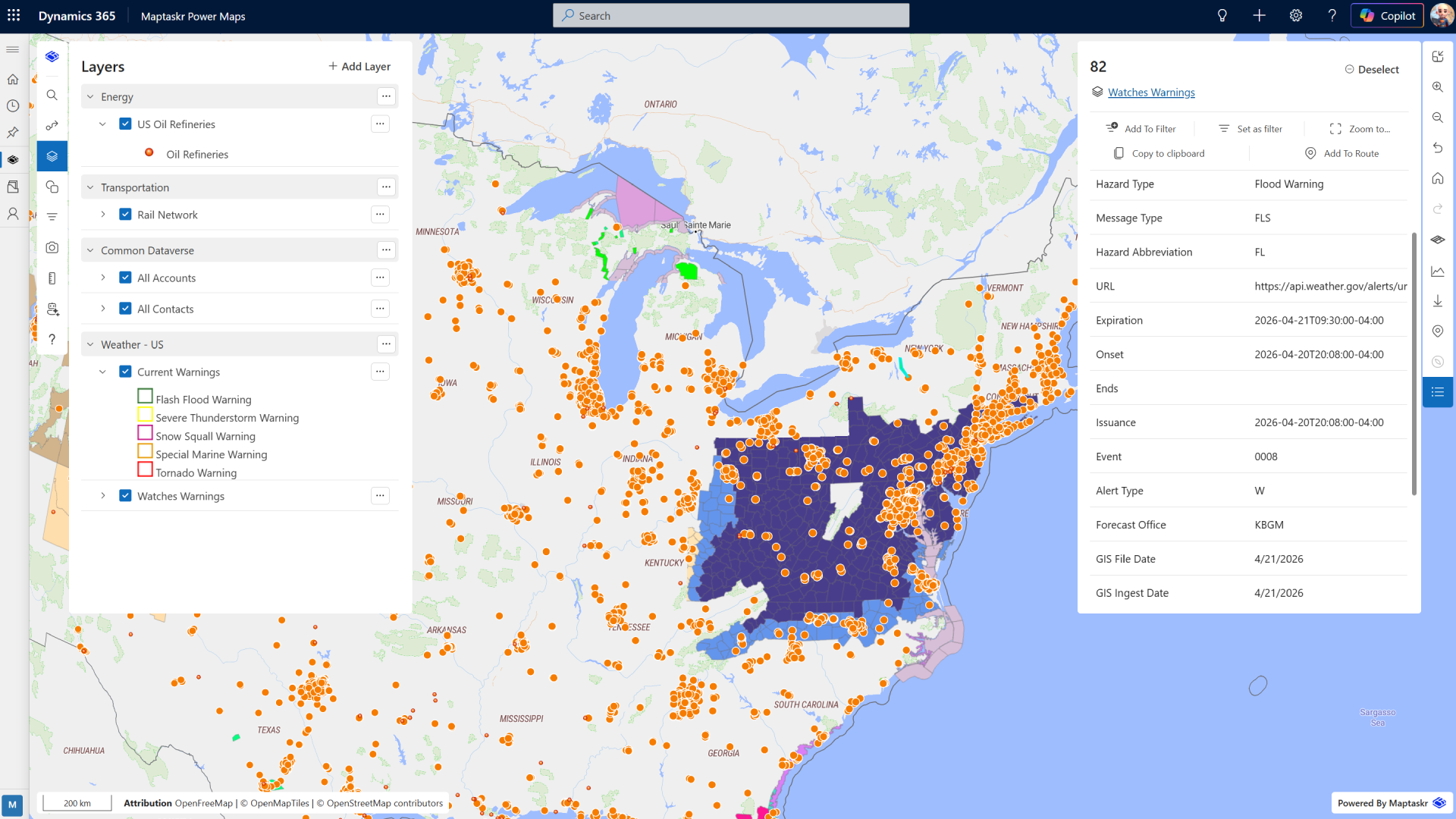1456x819 pixels.
Task: Open the Watches Warnings link
Action: (1150, 93)
